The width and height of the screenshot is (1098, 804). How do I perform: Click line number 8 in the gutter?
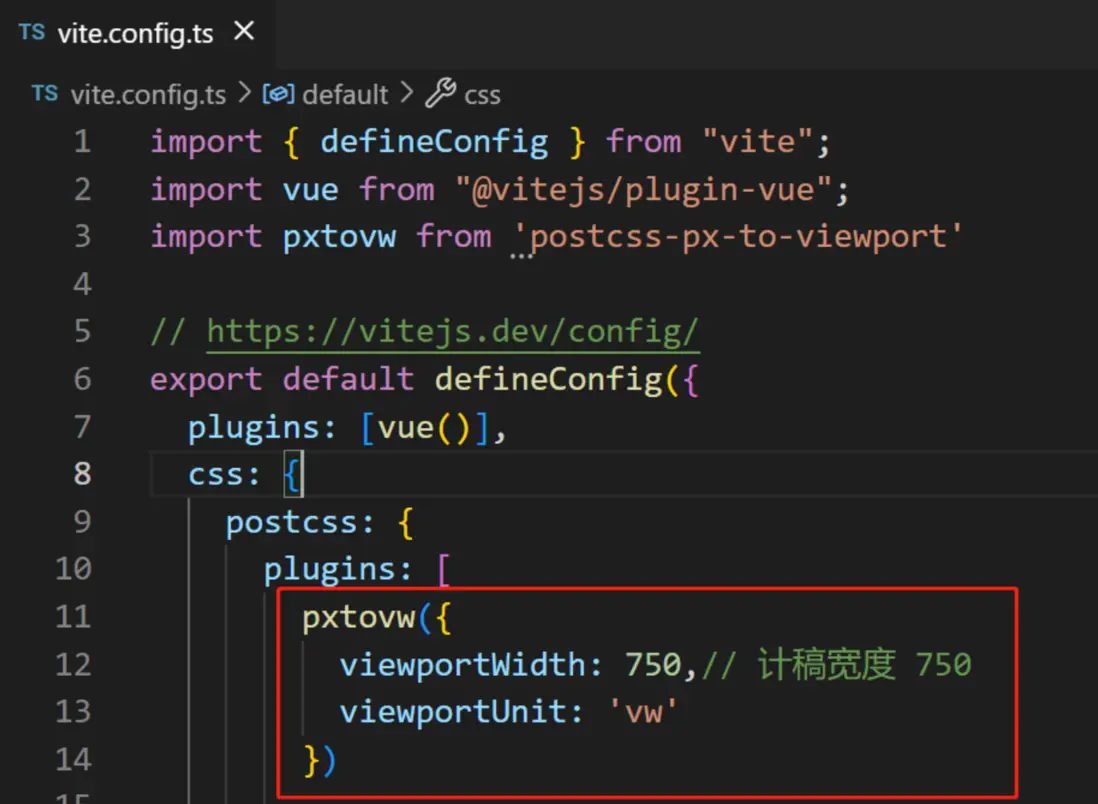82,474
